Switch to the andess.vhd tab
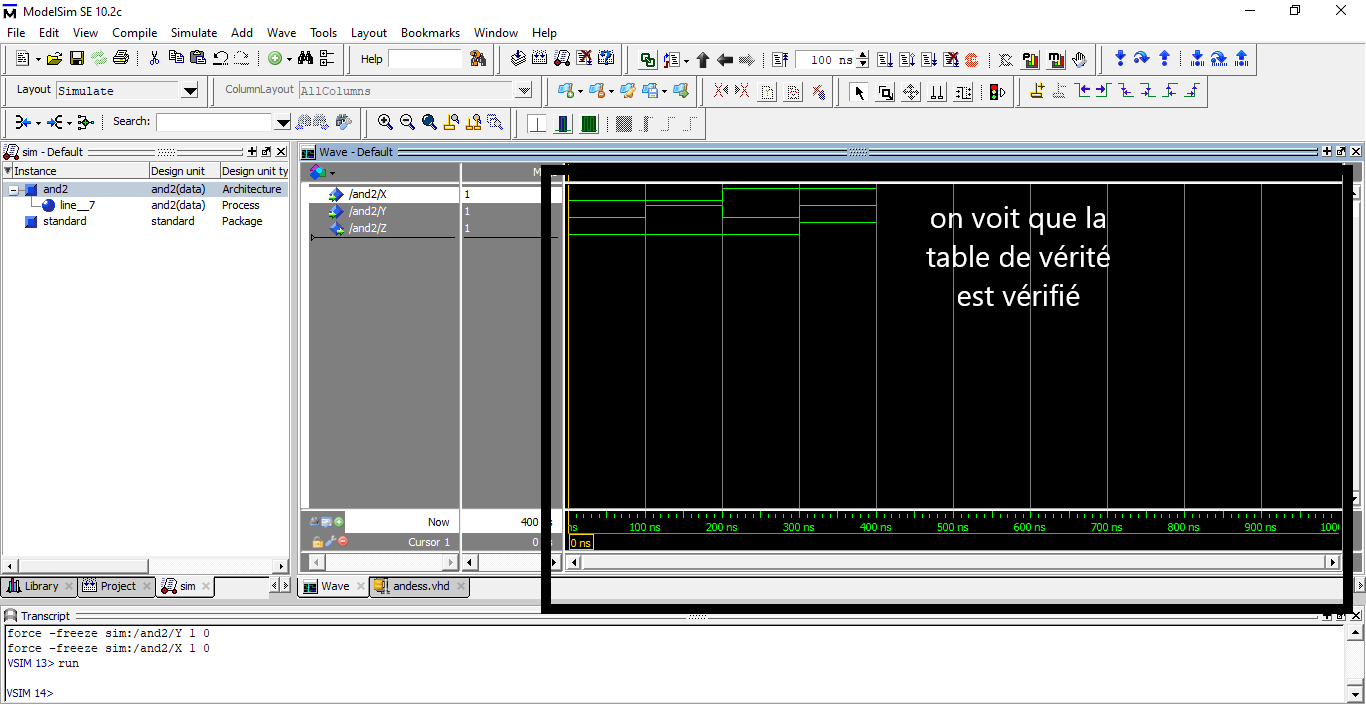Screen dimensions: 1366x705 coord(420,587)
